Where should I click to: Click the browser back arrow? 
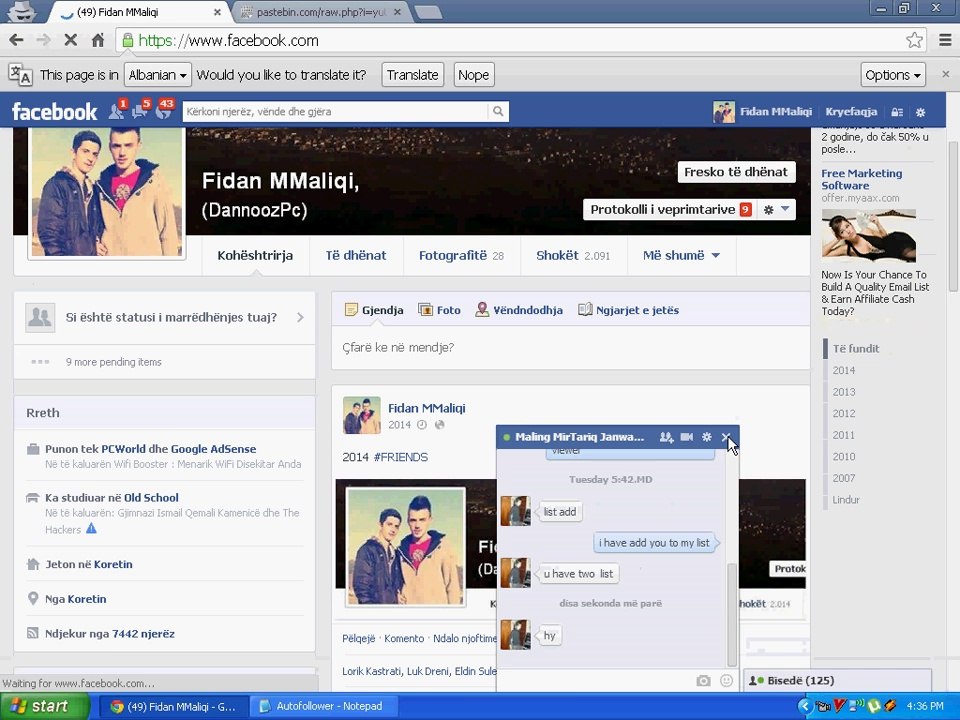click(x=17, y=40)
